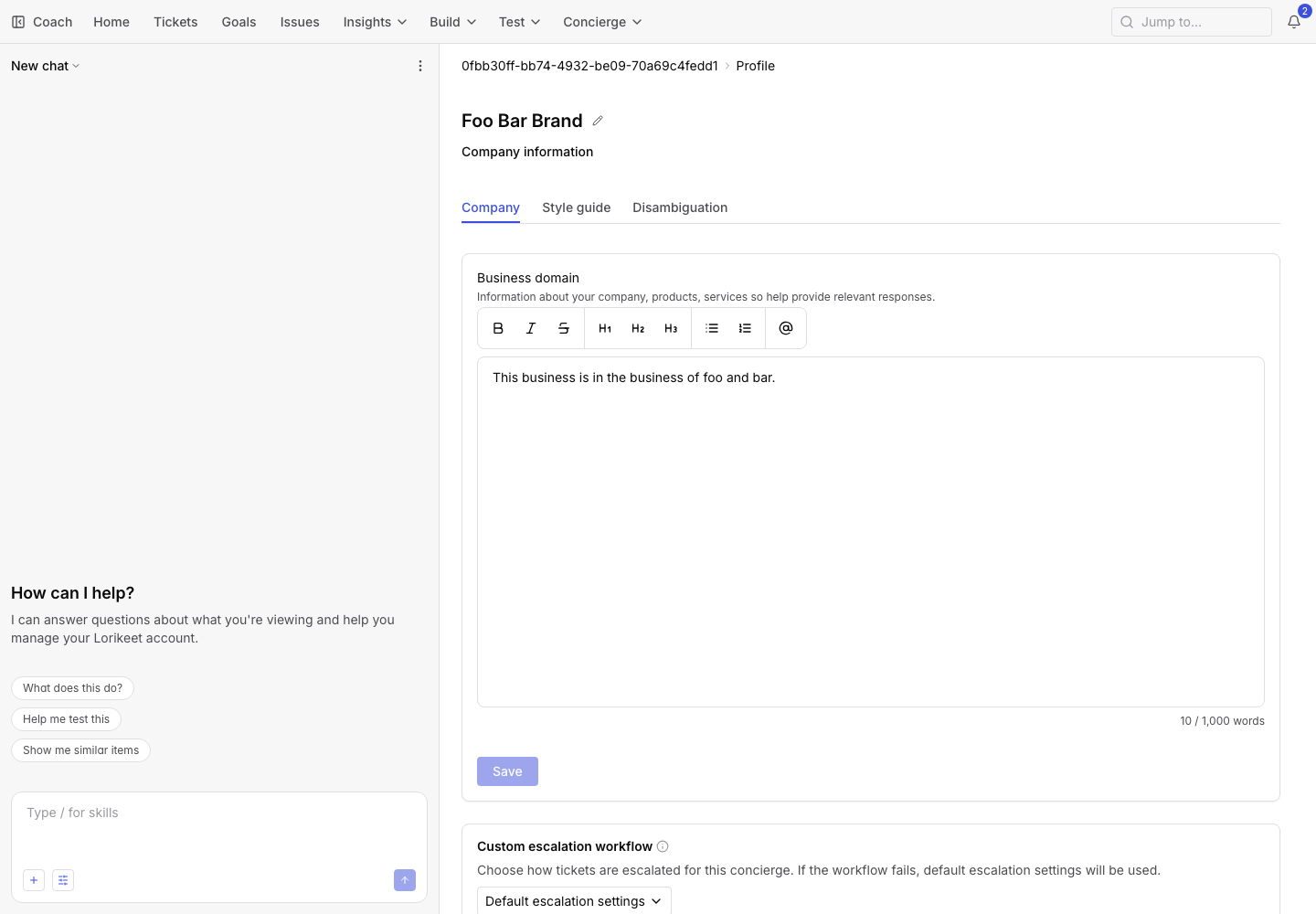Open Goals in top navigation

239,22
